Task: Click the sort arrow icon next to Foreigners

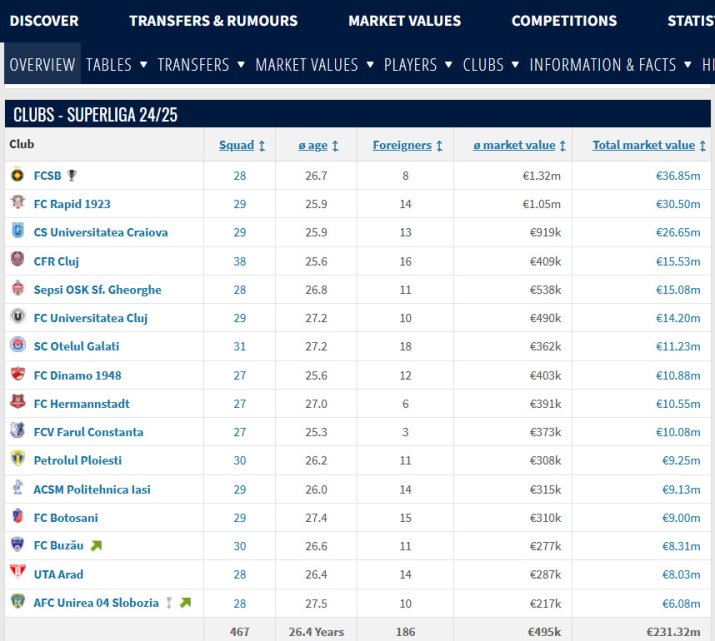Action: tap(439, 146)
